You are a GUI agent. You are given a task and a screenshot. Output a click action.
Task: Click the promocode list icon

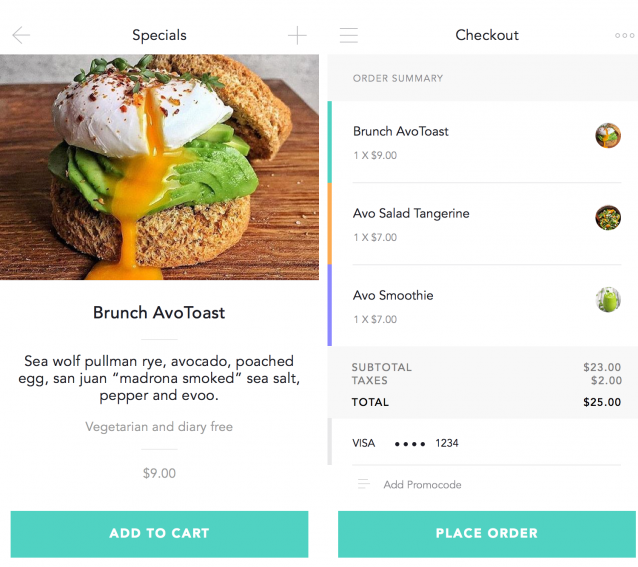tap(364, 484)
